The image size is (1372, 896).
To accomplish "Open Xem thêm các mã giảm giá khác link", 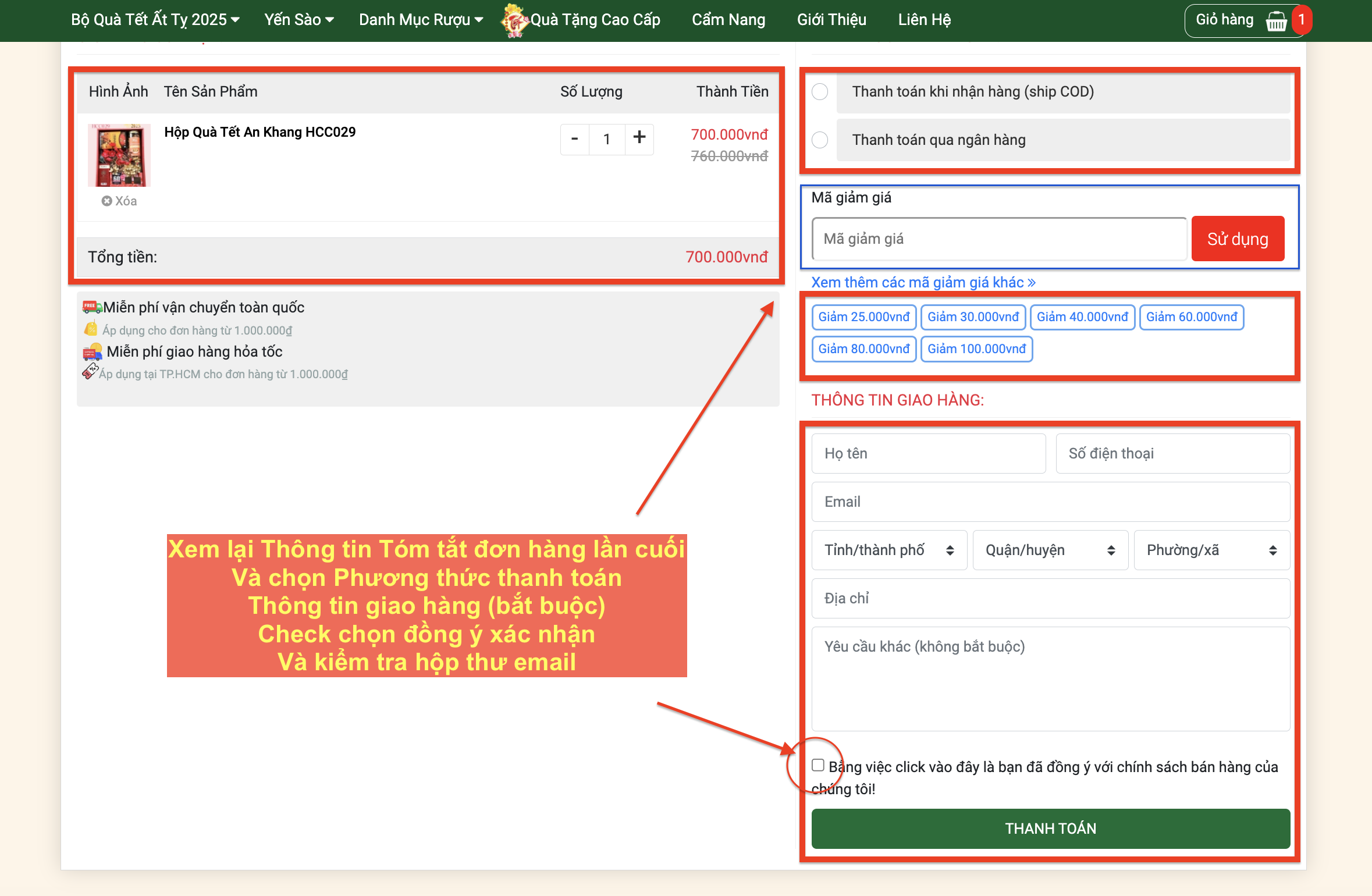I will tap(923, 282).
